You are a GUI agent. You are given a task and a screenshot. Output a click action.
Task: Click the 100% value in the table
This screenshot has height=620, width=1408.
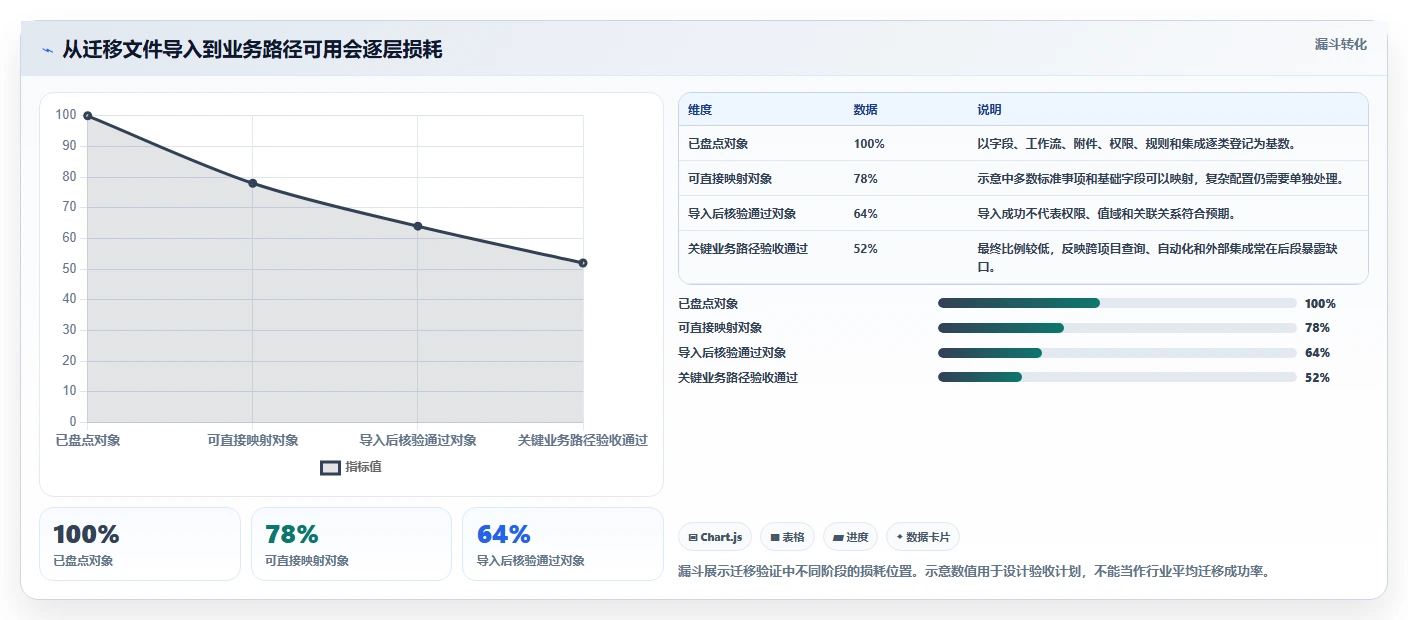coord(869,144)
